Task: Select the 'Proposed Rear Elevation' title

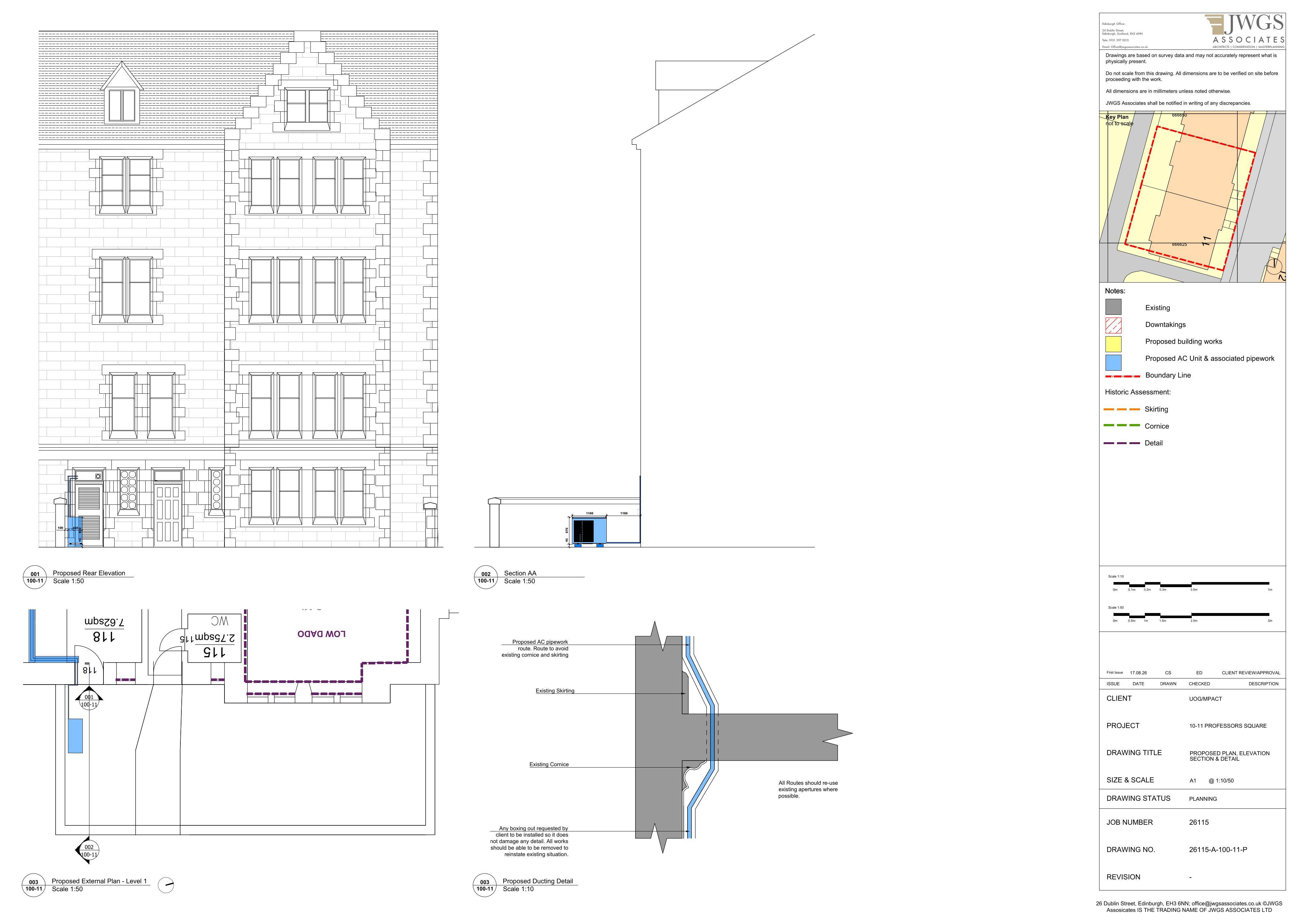Action: [89, 573]
